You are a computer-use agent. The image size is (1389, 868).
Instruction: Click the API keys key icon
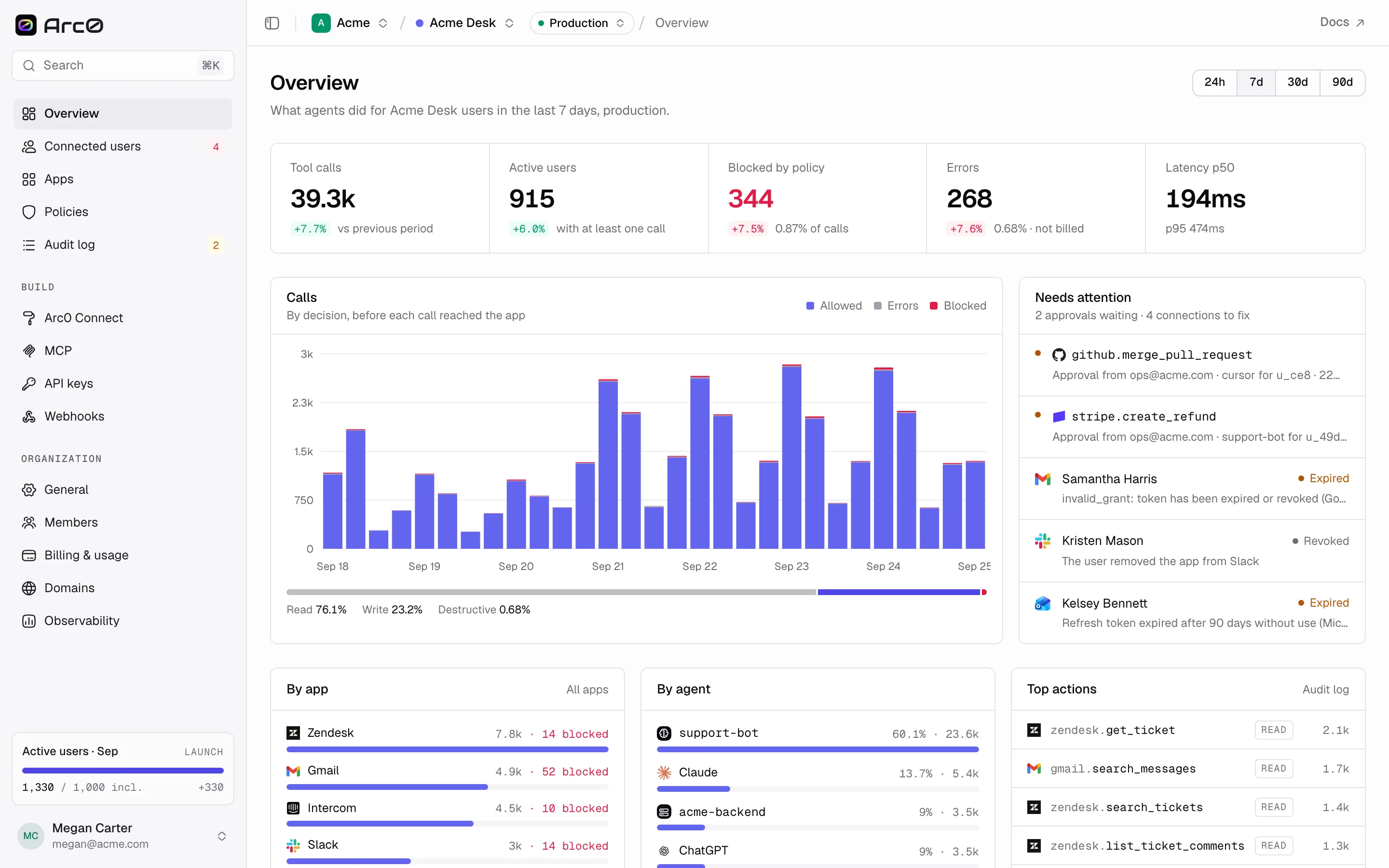click(29, 383)
